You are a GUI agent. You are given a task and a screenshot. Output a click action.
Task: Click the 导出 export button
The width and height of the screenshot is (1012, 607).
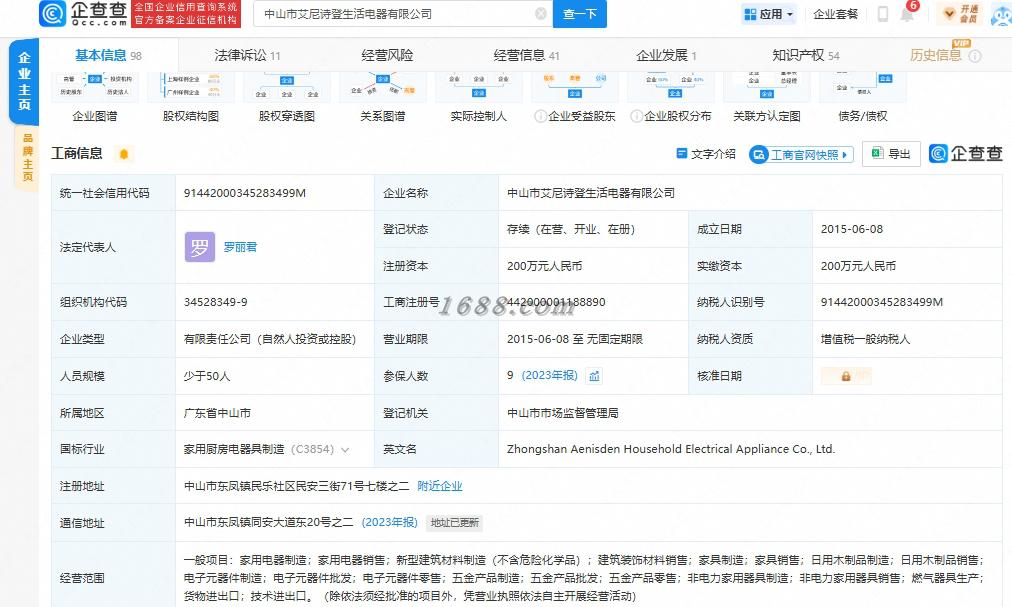click(891, 154)
